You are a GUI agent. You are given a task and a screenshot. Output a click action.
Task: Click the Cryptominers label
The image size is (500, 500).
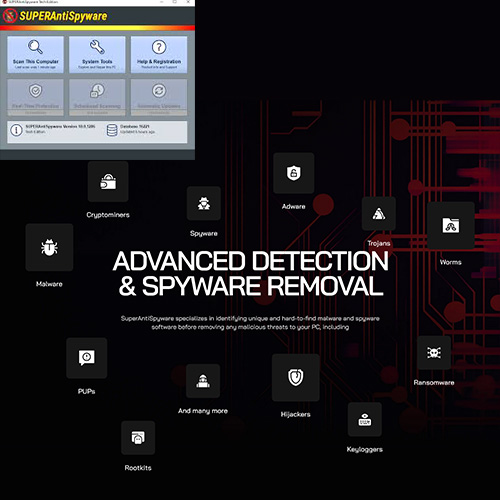(108, 215)
